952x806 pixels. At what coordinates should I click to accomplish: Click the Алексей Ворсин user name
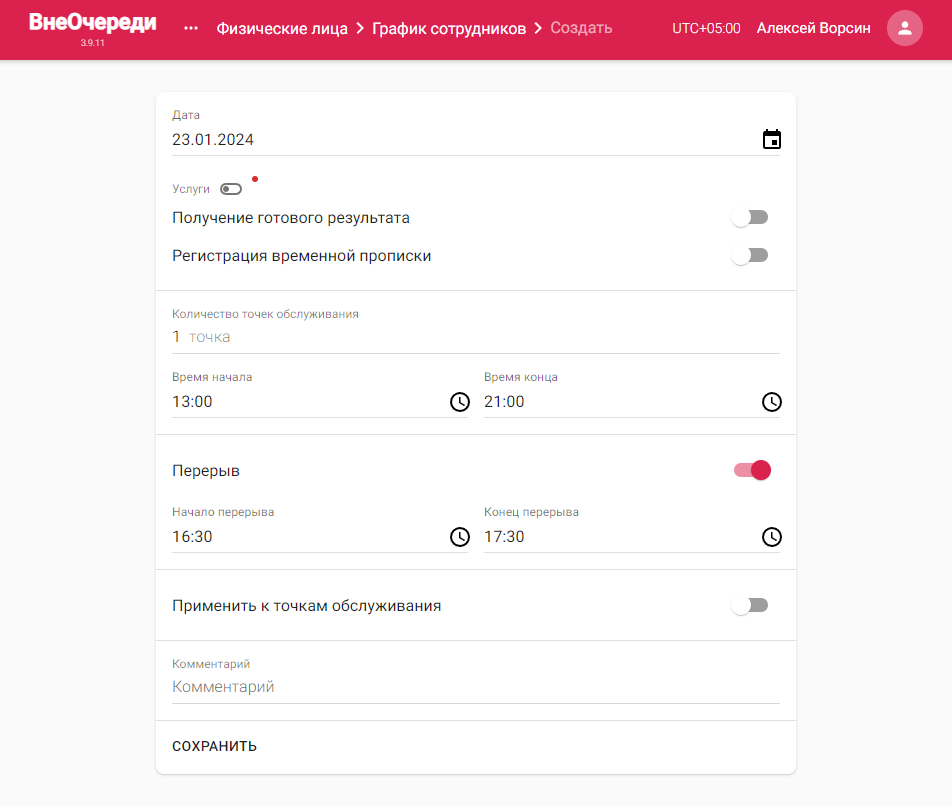(813, 29)
